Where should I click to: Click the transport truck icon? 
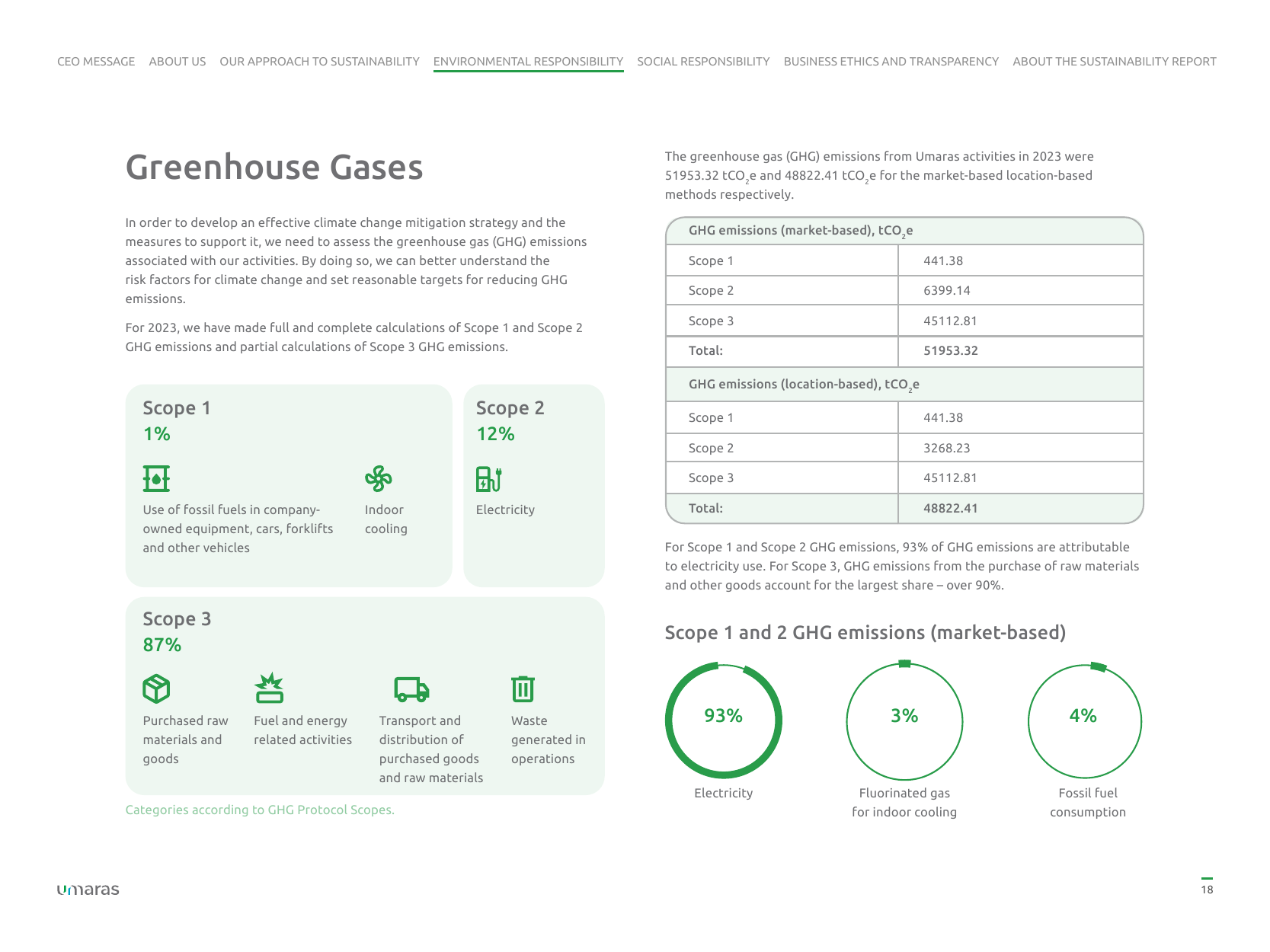point(411,688)
